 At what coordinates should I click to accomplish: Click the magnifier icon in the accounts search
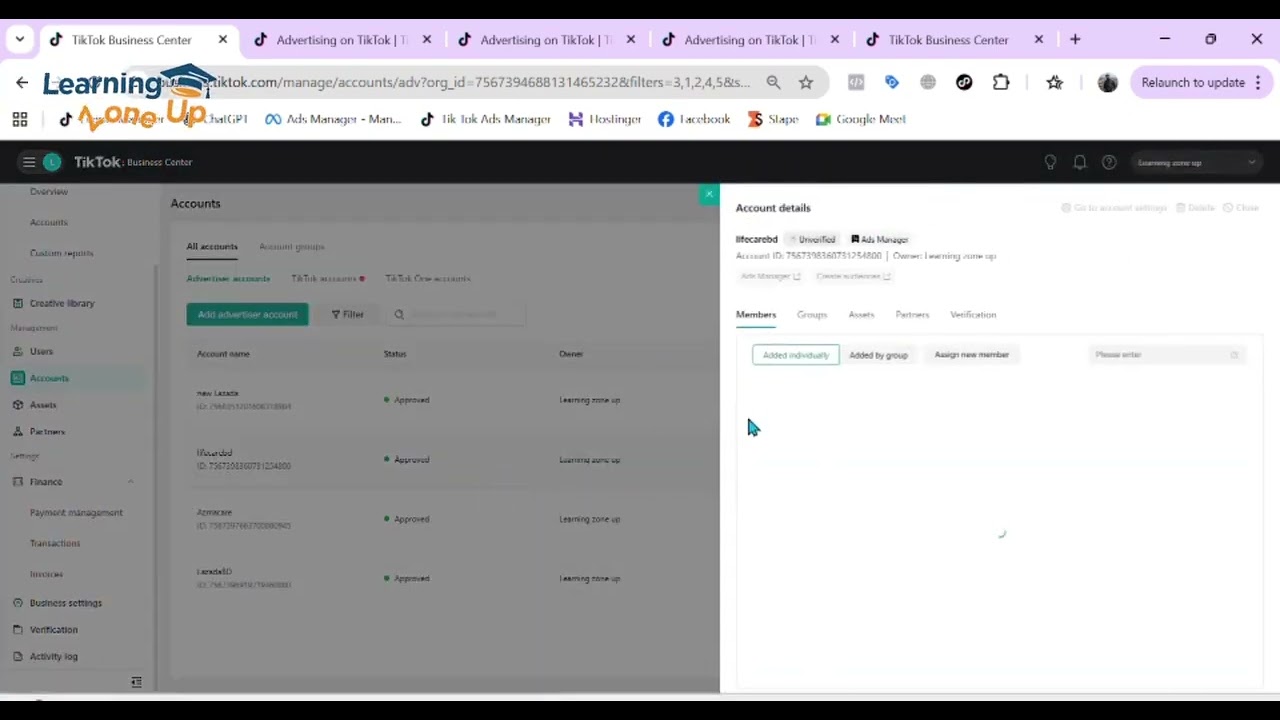pos(399,314)
